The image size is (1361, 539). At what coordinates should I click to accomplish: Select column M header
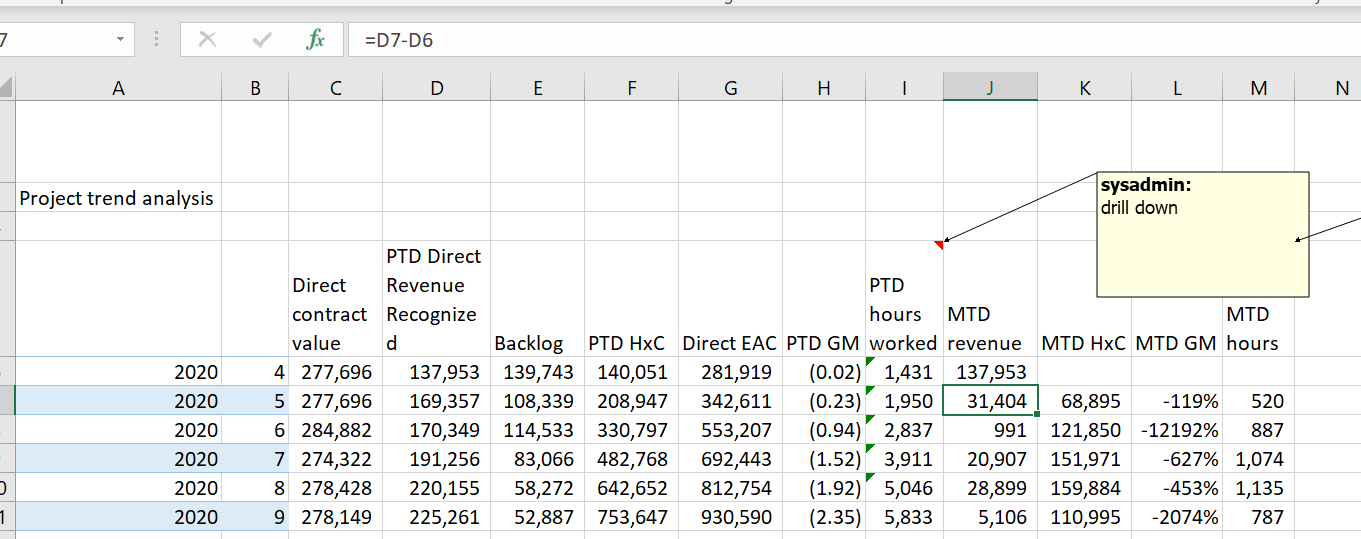(x=1258, y=88)
